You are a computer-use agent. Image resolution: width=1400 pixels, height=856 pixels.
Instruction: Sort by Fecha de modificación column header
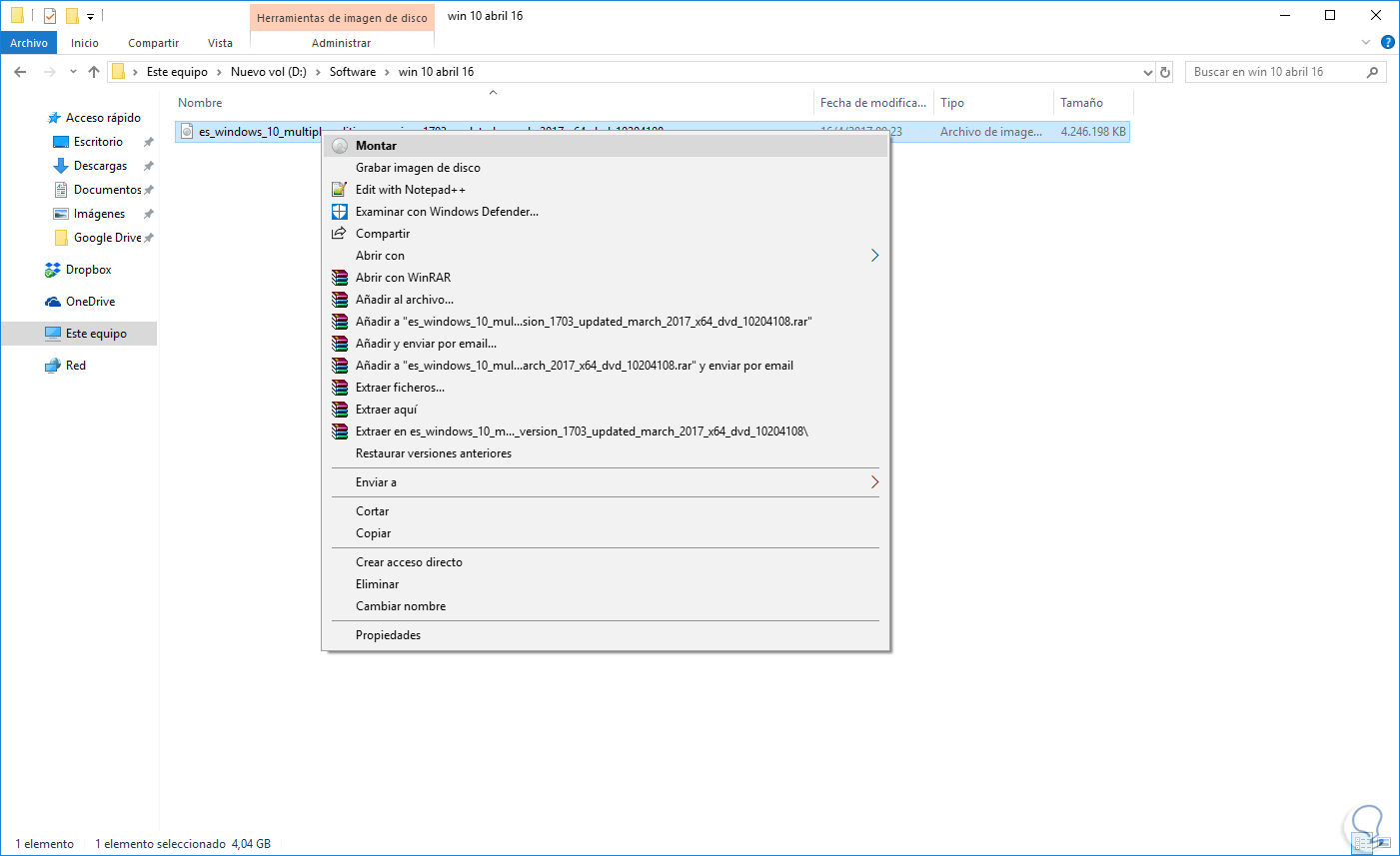[873, 103]
